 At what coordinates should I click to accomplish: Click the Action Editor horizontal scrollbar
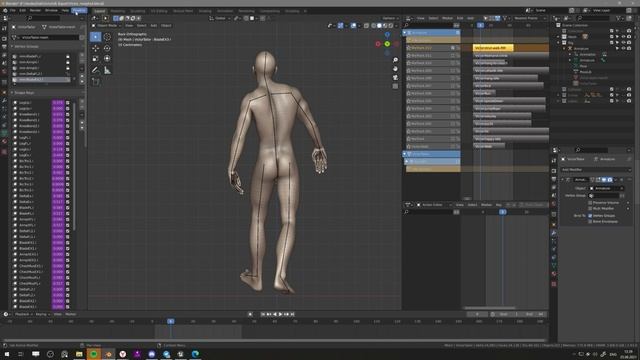[x=489, y=308]
